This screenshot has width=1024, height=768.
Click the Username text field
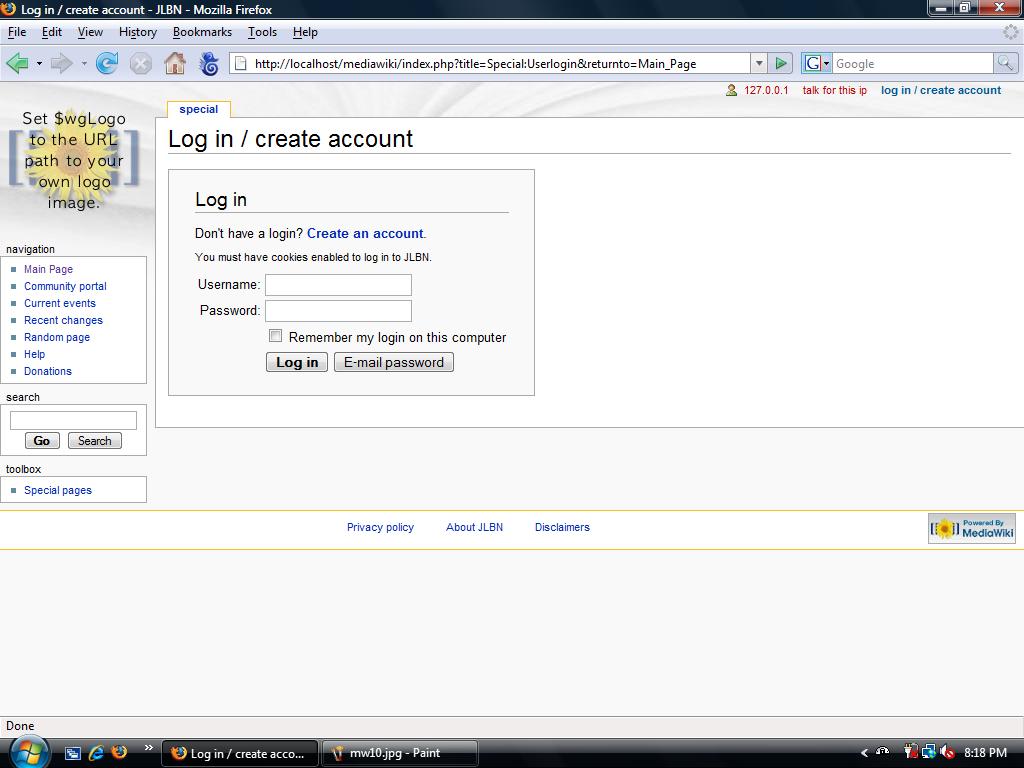click(x=338, y=285)
